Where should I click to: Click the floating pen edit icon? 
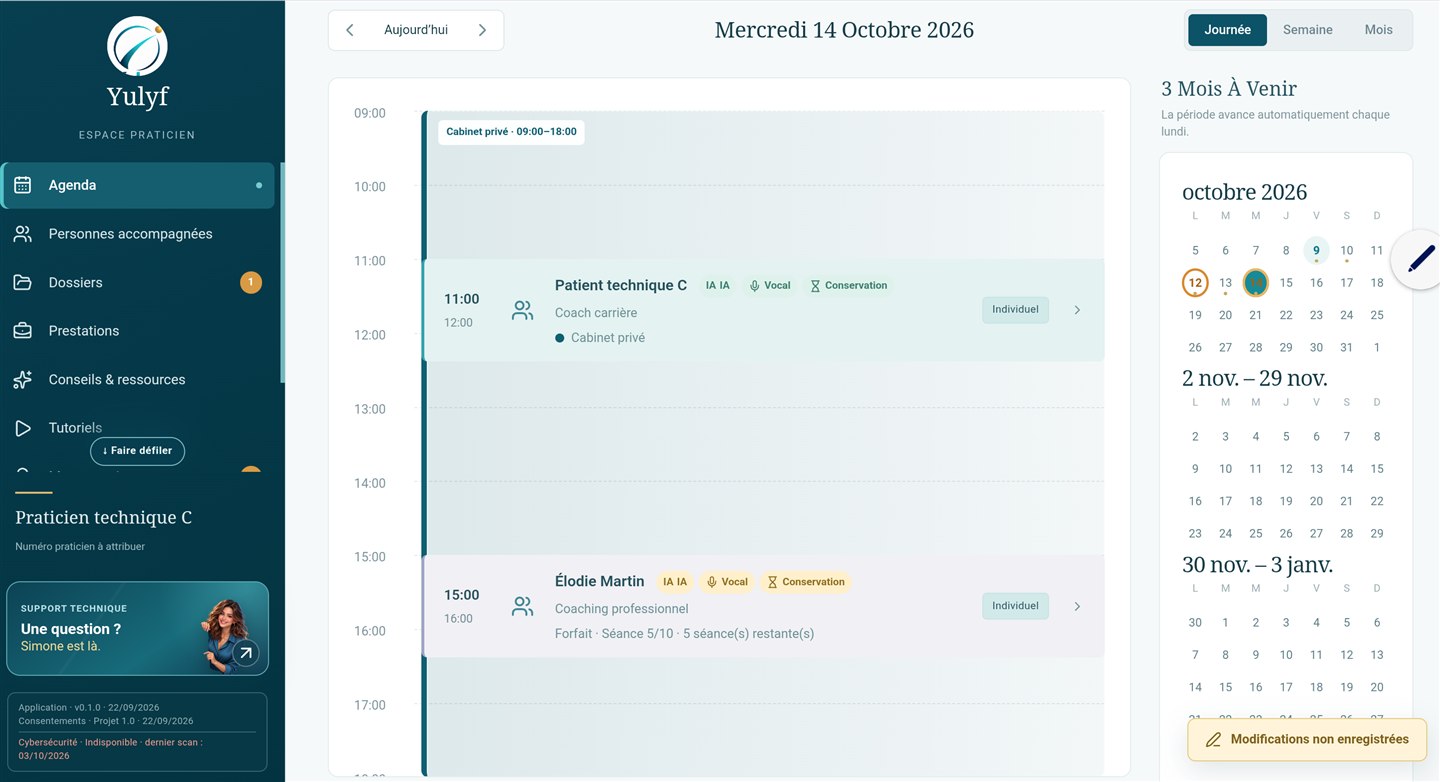tap(1421, 259)
